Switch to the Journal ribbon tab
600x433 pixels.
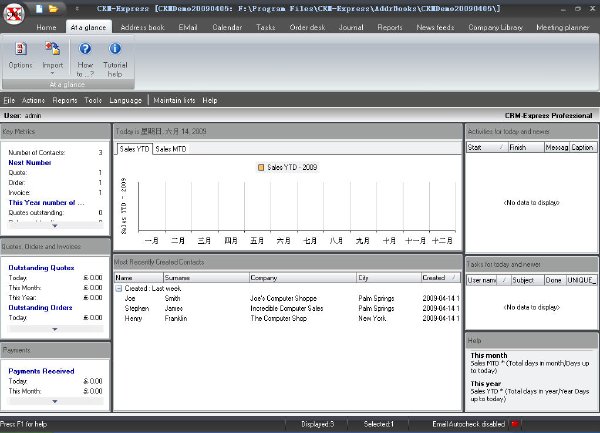tap(351, 27)
